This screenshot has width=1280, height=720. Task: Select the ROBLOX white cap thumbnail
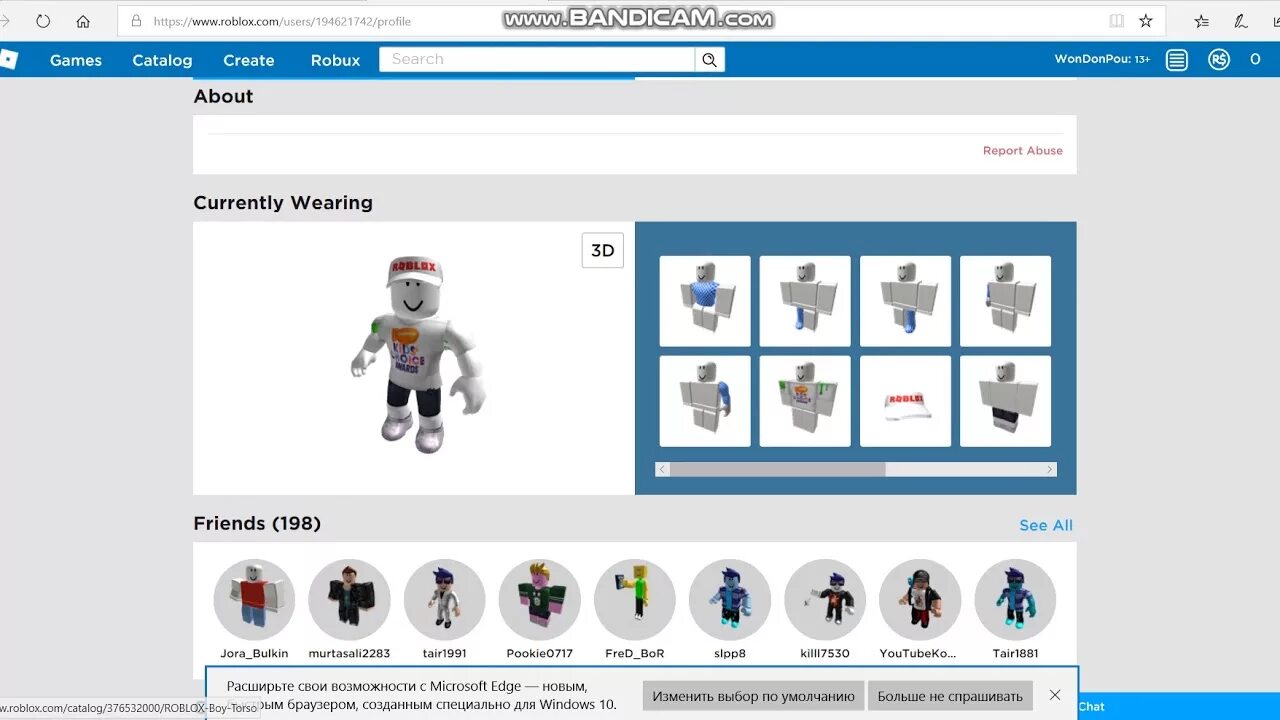point(905,401)
